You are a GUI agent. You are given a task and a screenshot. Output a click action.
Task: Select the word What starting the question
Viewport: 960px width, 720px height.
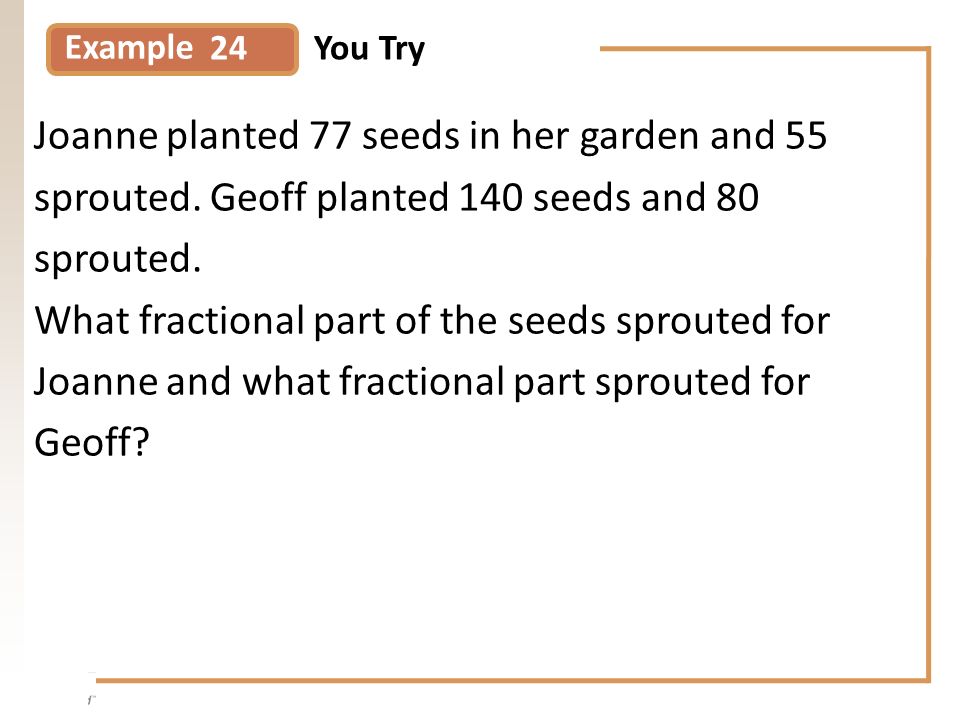click(x=82, y=320)
